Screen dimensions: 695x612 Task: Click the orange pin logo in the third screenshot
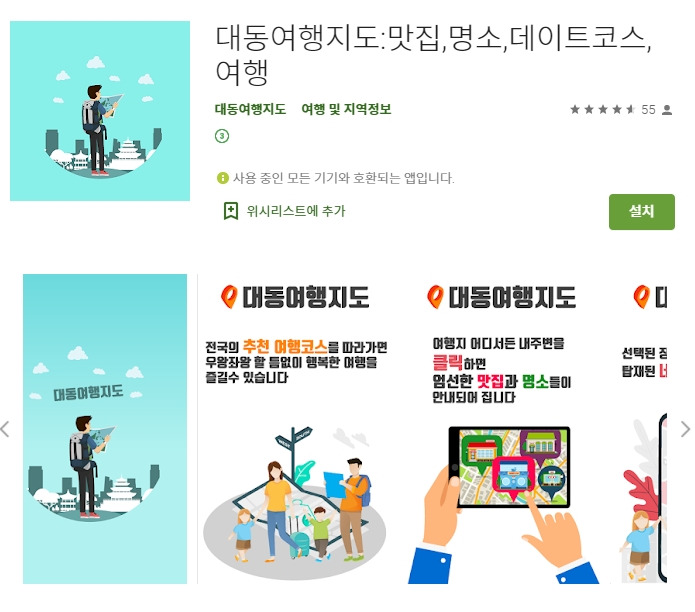[x=435, y=297]
